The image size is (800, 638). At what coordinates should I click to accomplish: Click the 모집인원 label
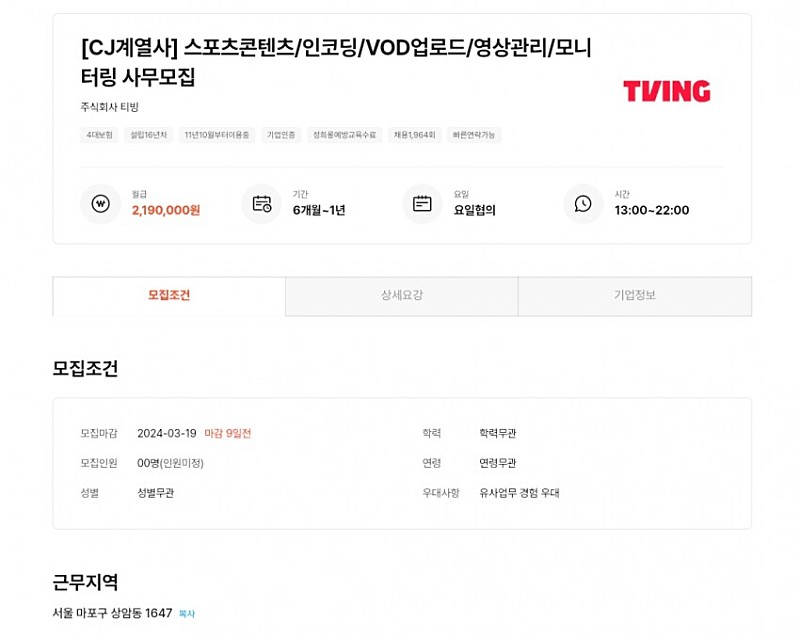pos(99,463)
